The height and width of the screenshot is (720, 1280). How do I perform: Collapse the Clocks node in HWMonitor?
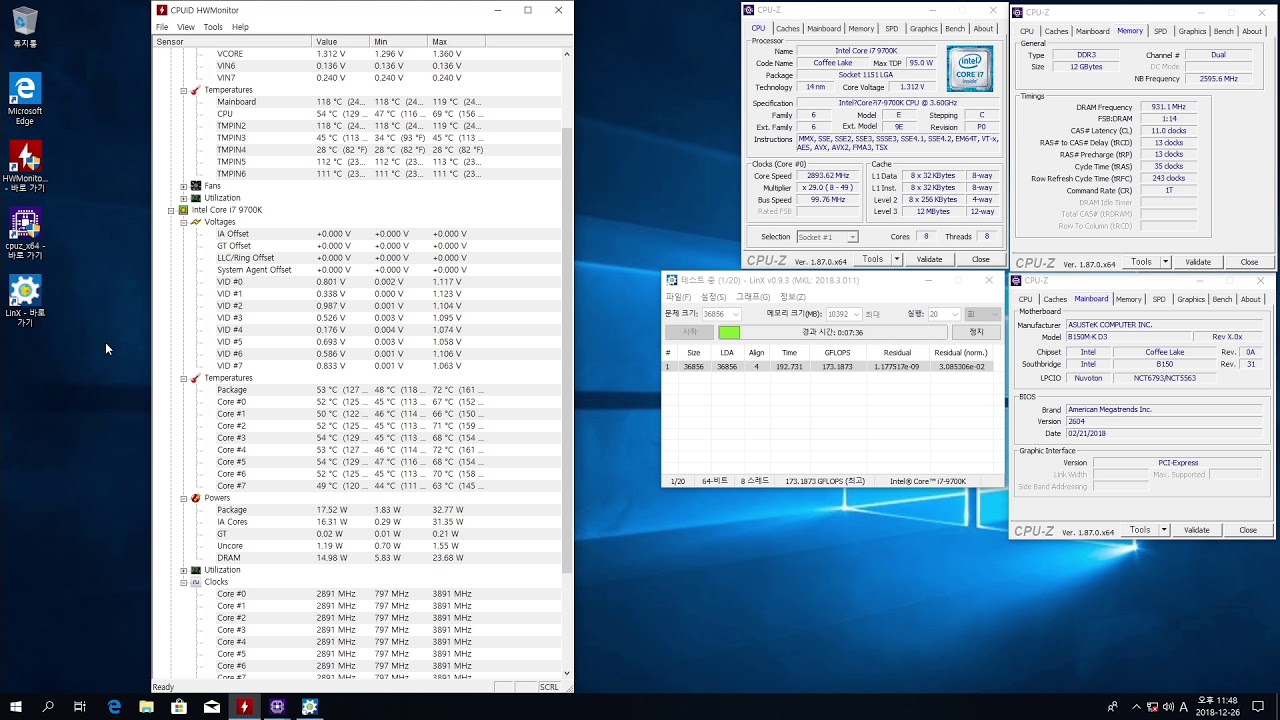click(x=184, y=582)
